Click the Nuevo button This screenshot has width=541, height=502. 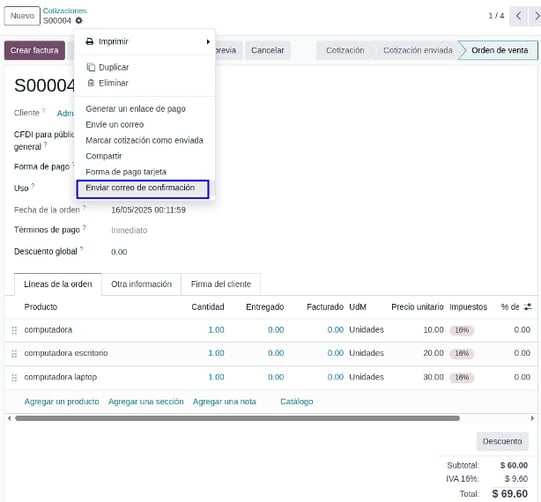[x=22, y=16]
